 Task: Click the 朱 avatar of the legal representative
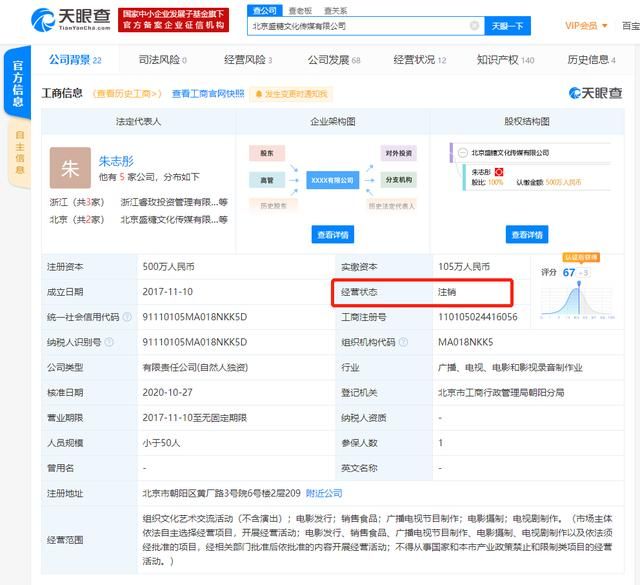click(x=70, y=168)
